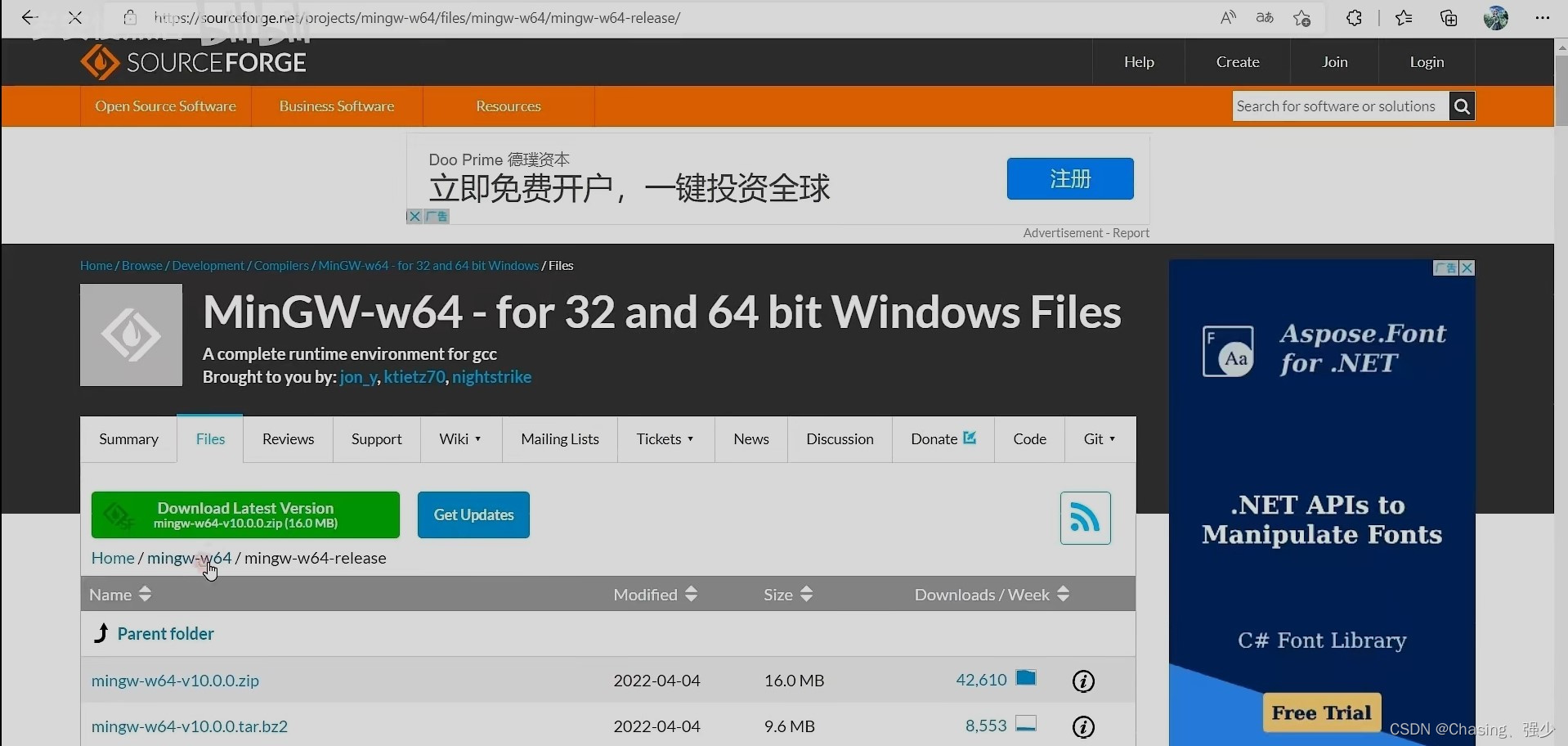Viewport: 1568px width, 746px height.
Task: Open translate page icon
Action: click(1265, 17)
